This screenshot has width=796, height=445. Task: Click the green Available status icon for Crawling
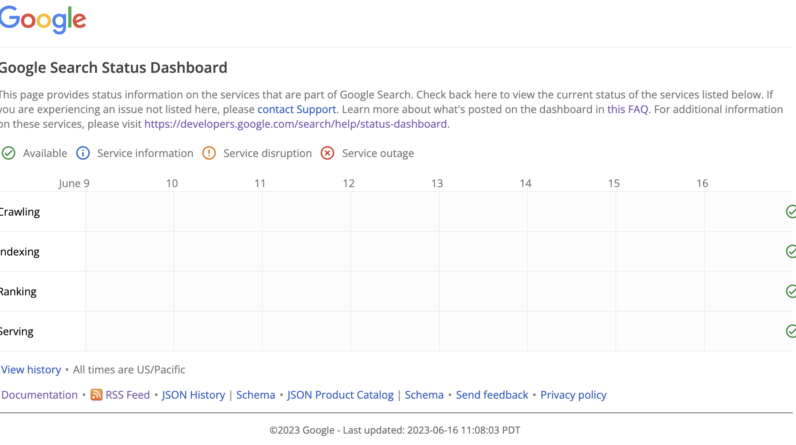(790, 212)
